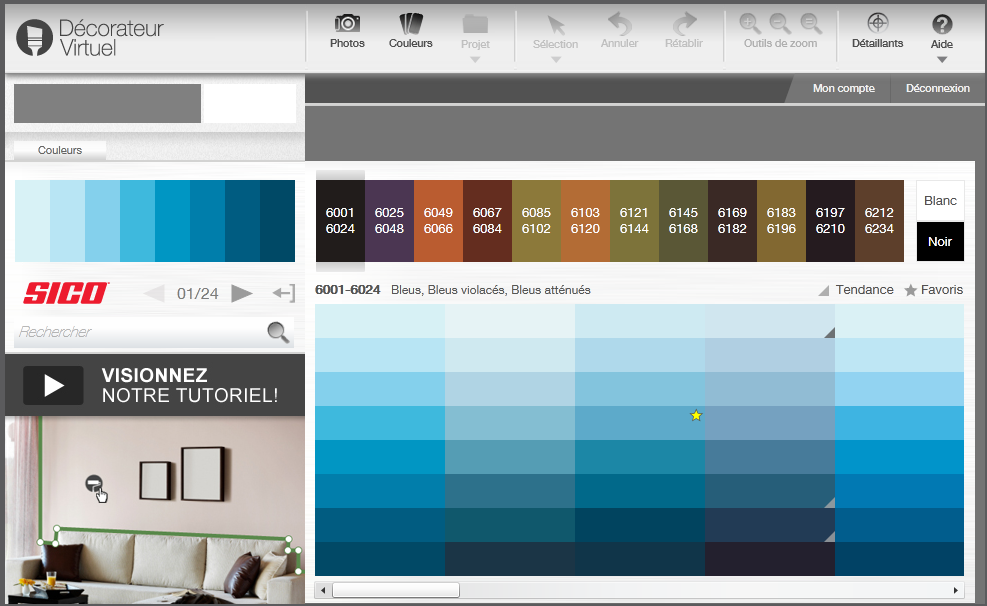Switch to the Couleurs tab
Image resolution: width=987 pixels, height=606 pixels.
tap(59, 150)
